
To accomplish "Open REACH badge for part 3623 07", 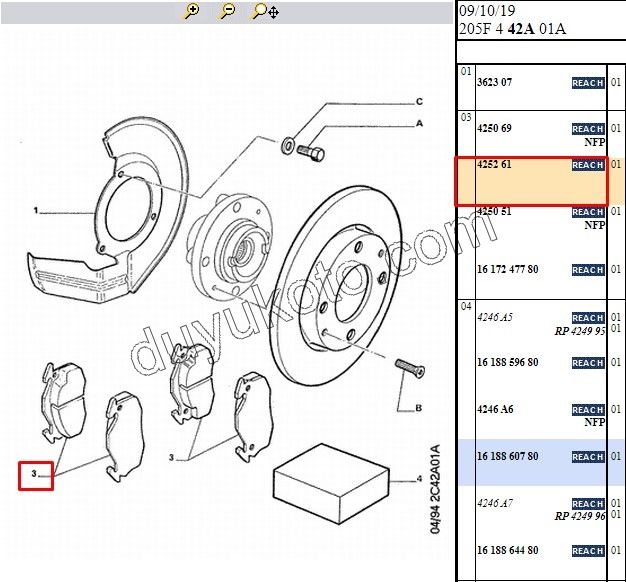I will (x=587, y=83).
